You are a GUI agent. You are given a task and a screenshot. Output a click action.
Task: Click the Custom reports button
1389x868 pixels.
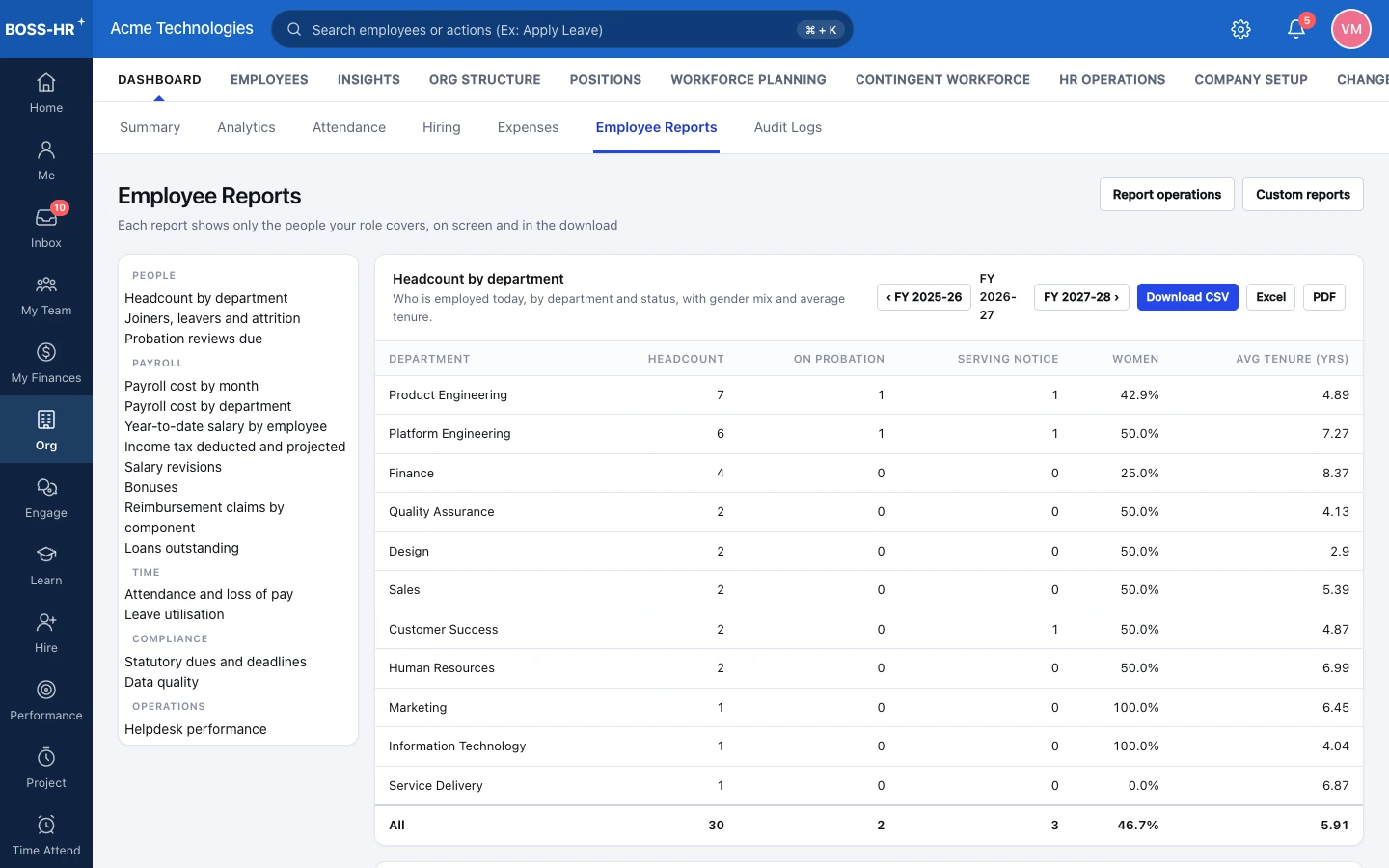pos(1303,194)
